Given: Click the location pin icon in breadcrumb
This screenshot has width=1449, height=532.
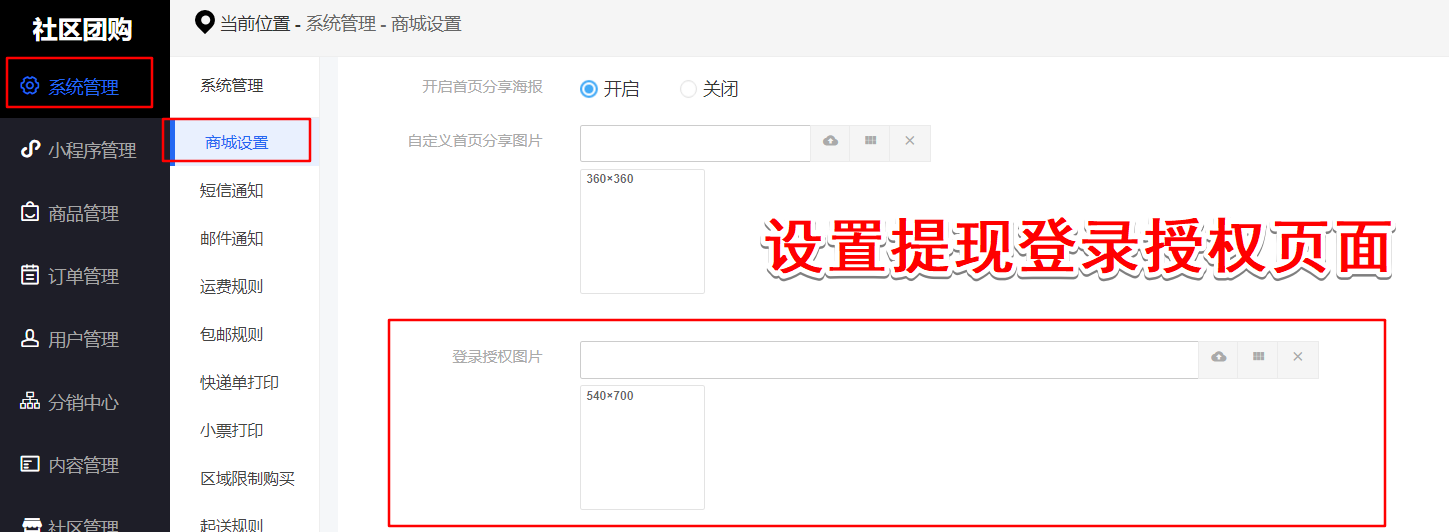Looking at the screenshot, I should pyautogui.click(x=204, y=22).
